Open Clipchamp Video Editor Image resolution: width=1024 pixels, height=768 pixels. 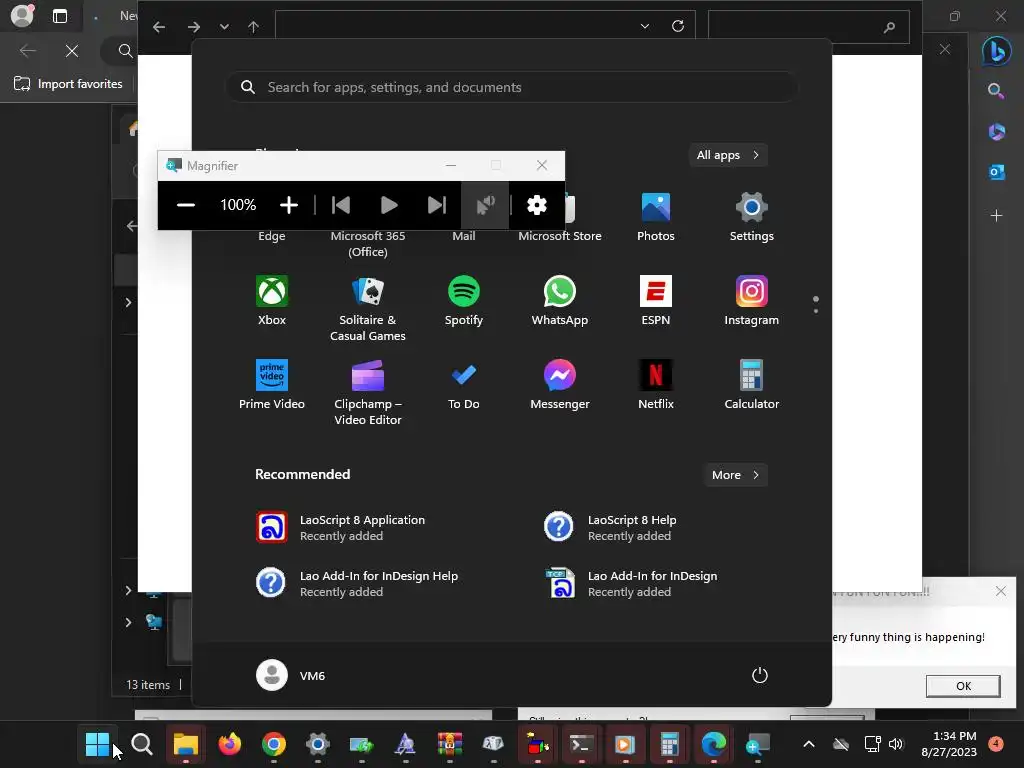coord(368,393)
